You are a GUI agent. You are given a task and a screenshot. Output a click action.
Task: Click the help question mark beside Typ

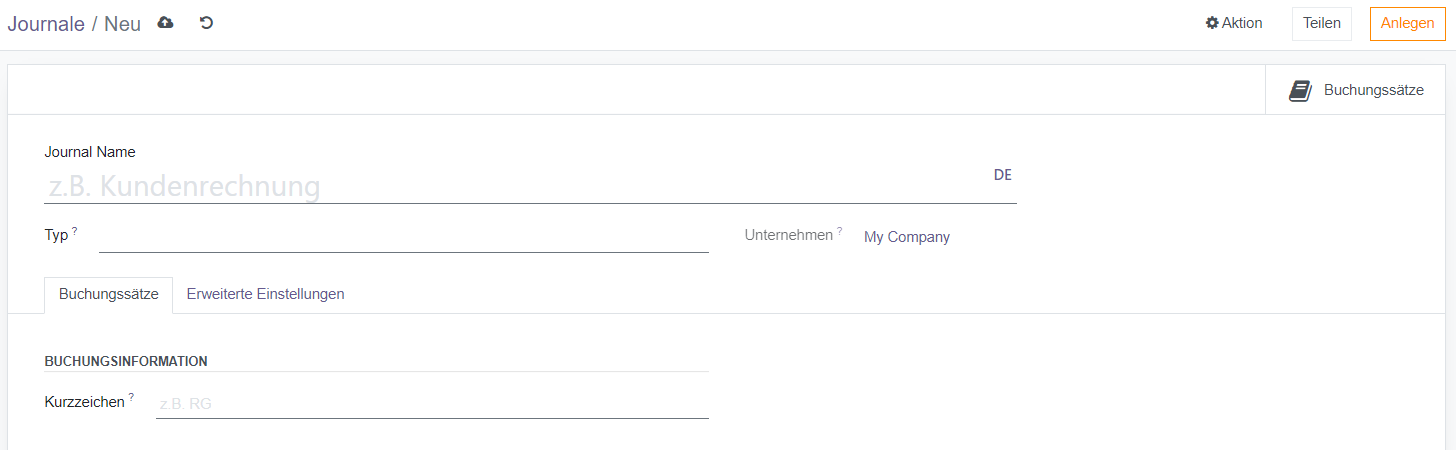tap(75, 231)
